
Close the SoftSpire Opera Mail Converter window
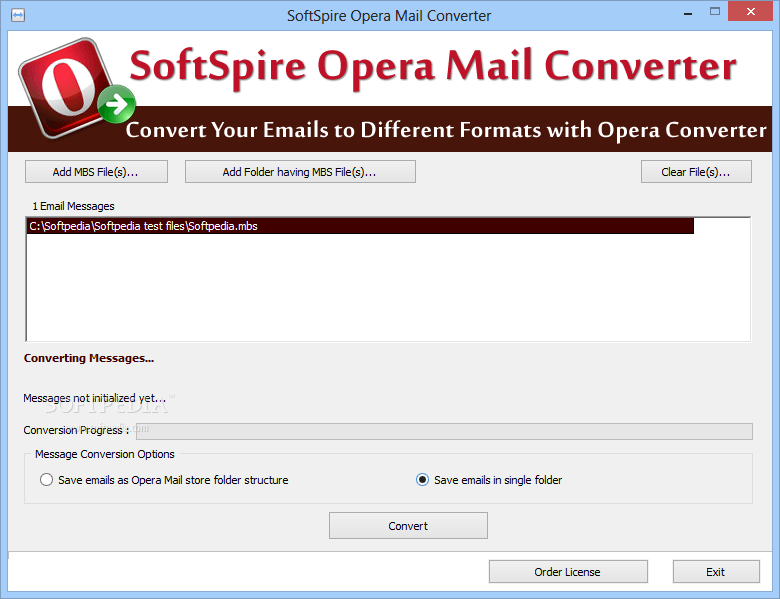coord(751,11)
